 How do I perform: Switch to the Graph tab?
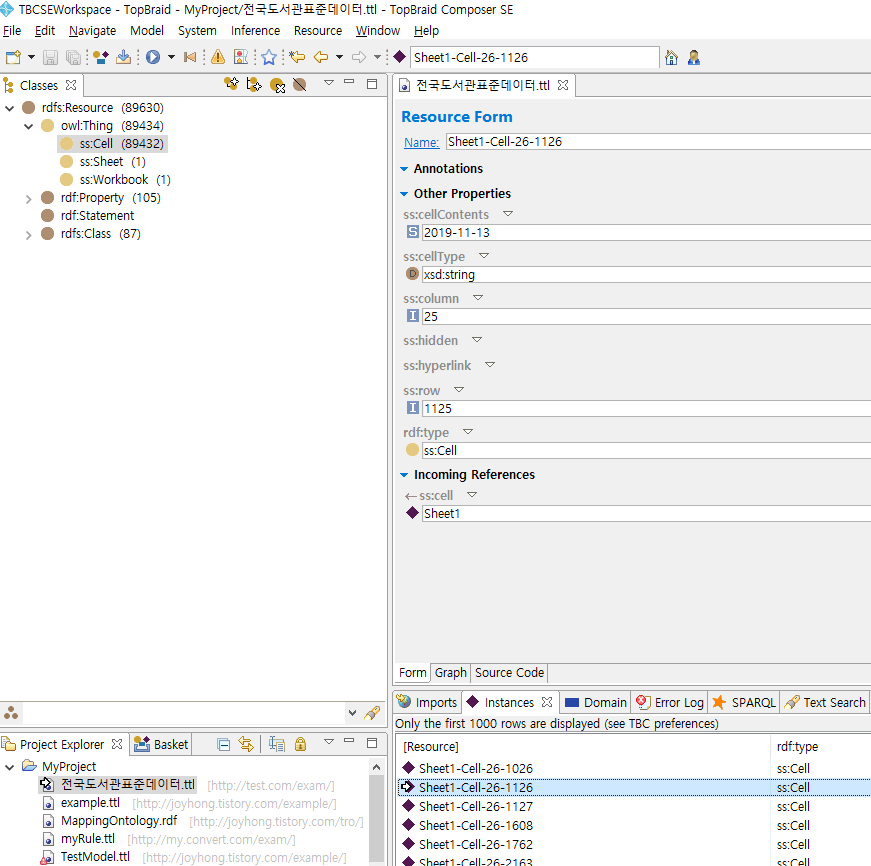coord(450,673)
